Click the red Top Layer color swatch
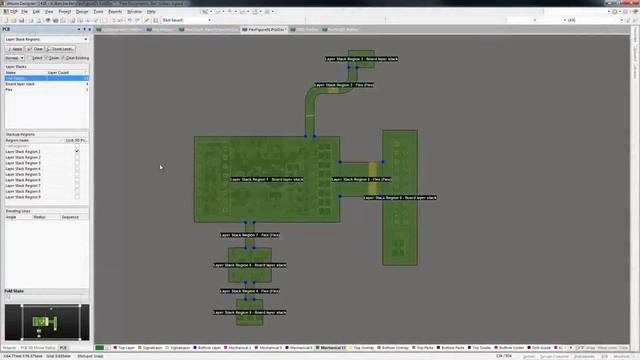This screenshot has width=640, height=360. tap(116, 348)
